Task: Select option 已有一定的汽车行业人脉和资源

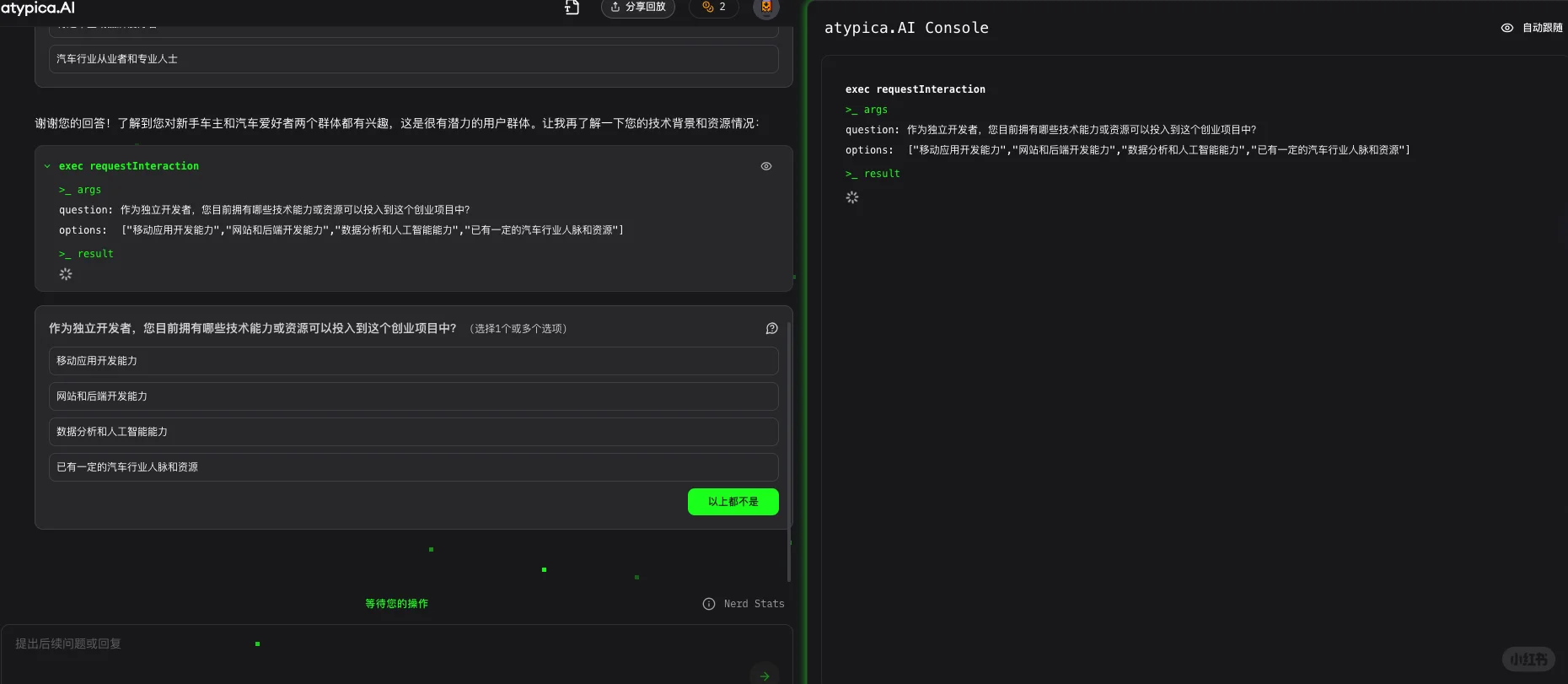Action: (413, 467)
